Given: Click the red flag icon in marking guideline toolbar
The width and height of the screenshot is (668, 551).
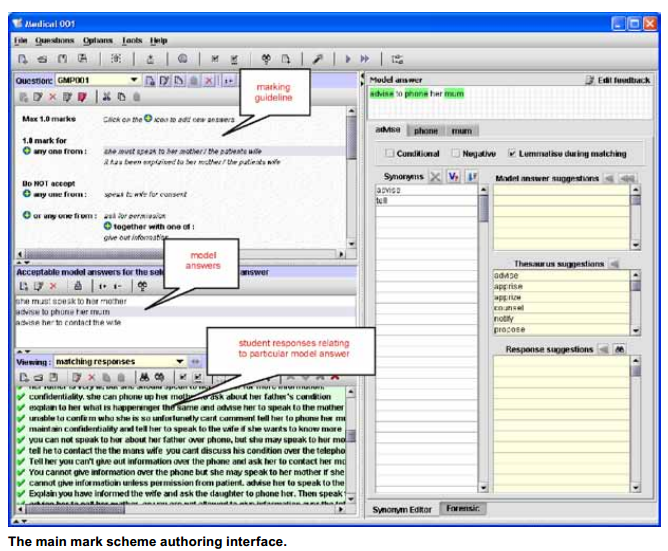Looking at the screenshot, I should (x=82, y=97).
